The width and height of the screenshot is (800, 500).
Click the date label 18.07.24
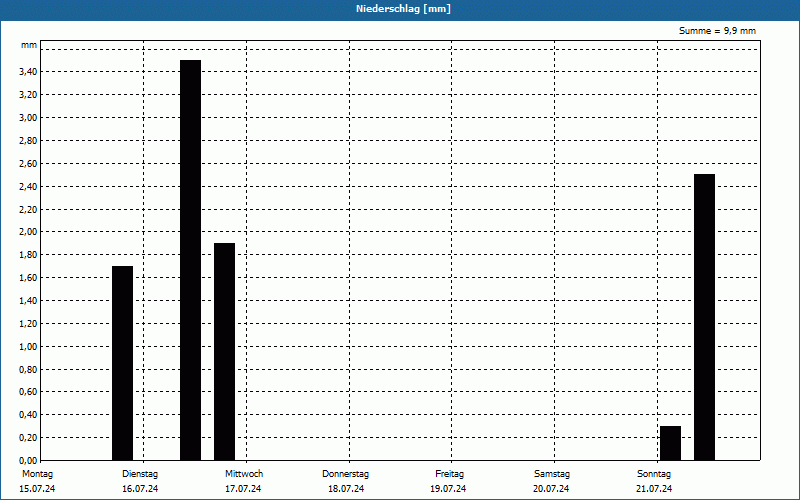pyautogui.click(x=346, y=489)
